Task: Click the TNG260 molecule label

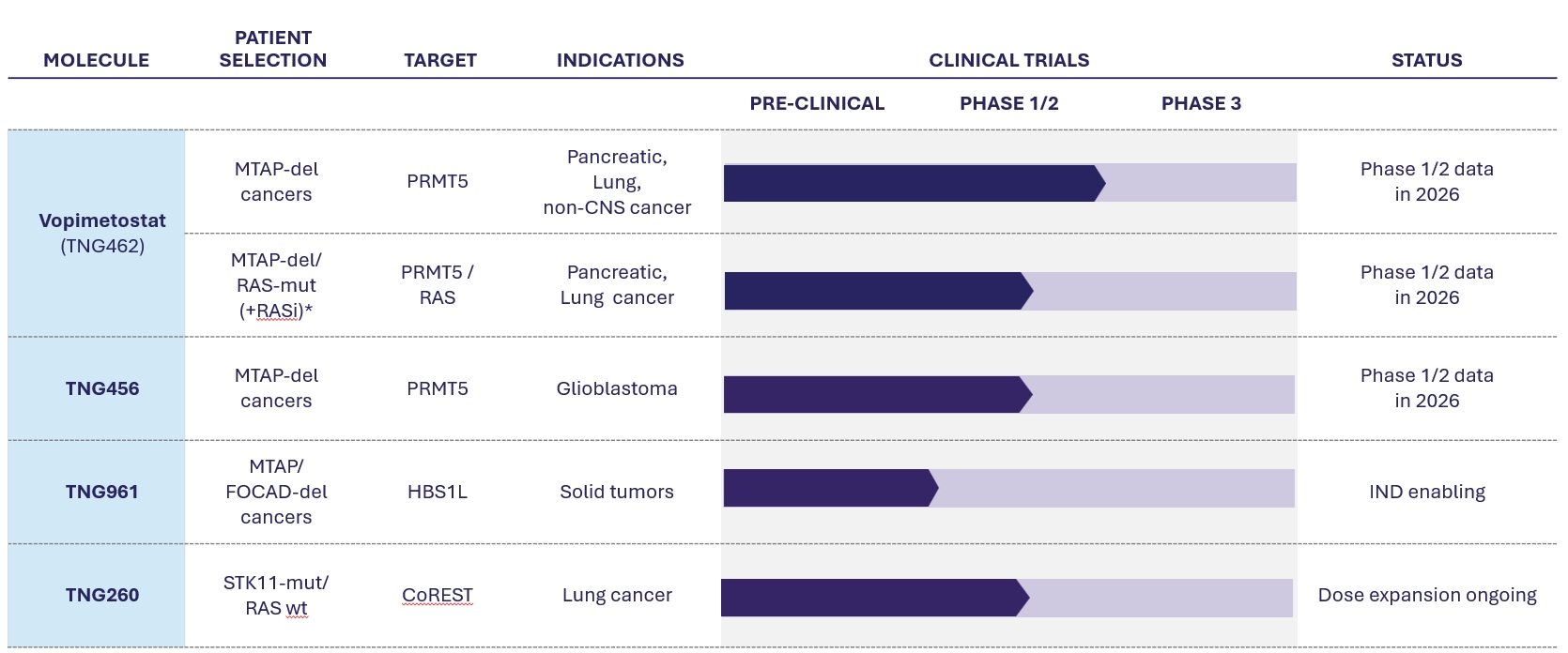Action: click(x=102, y=595)
